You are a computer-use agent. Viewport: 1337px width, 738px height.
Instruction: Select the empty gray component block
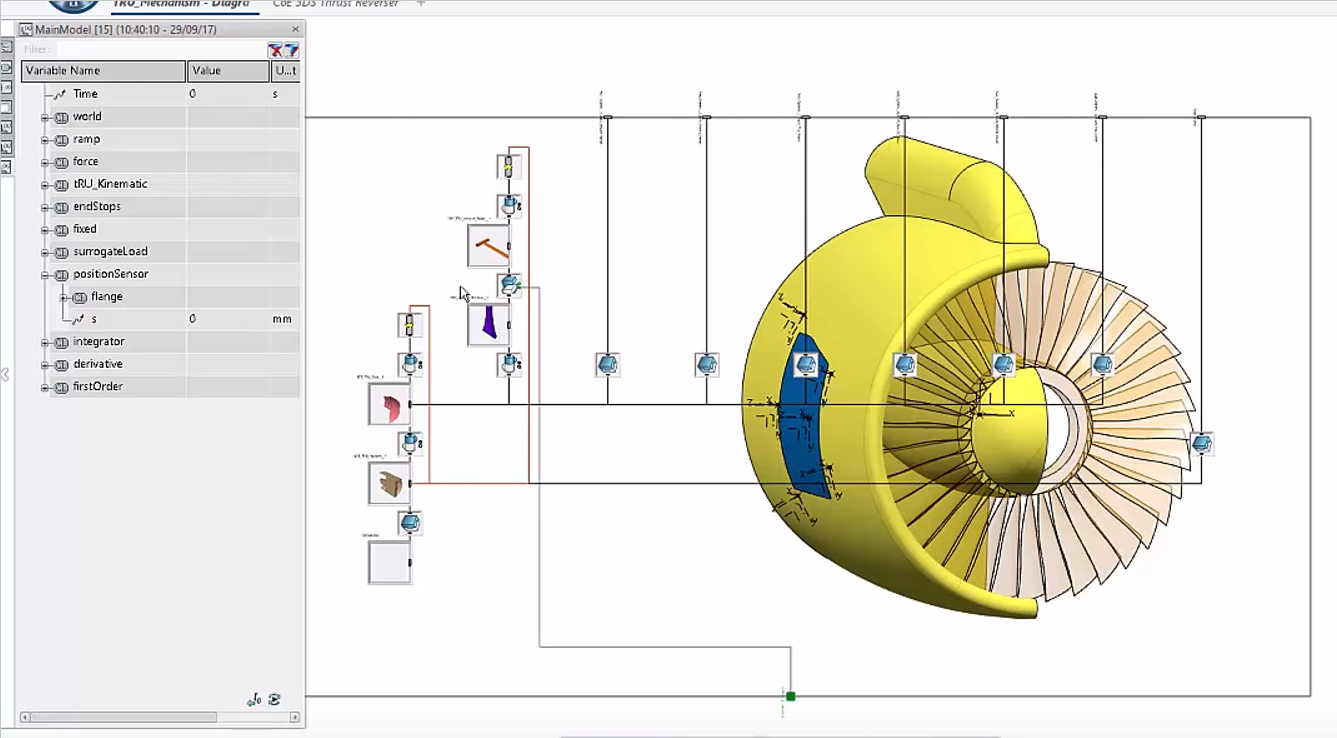coord(389,562)
